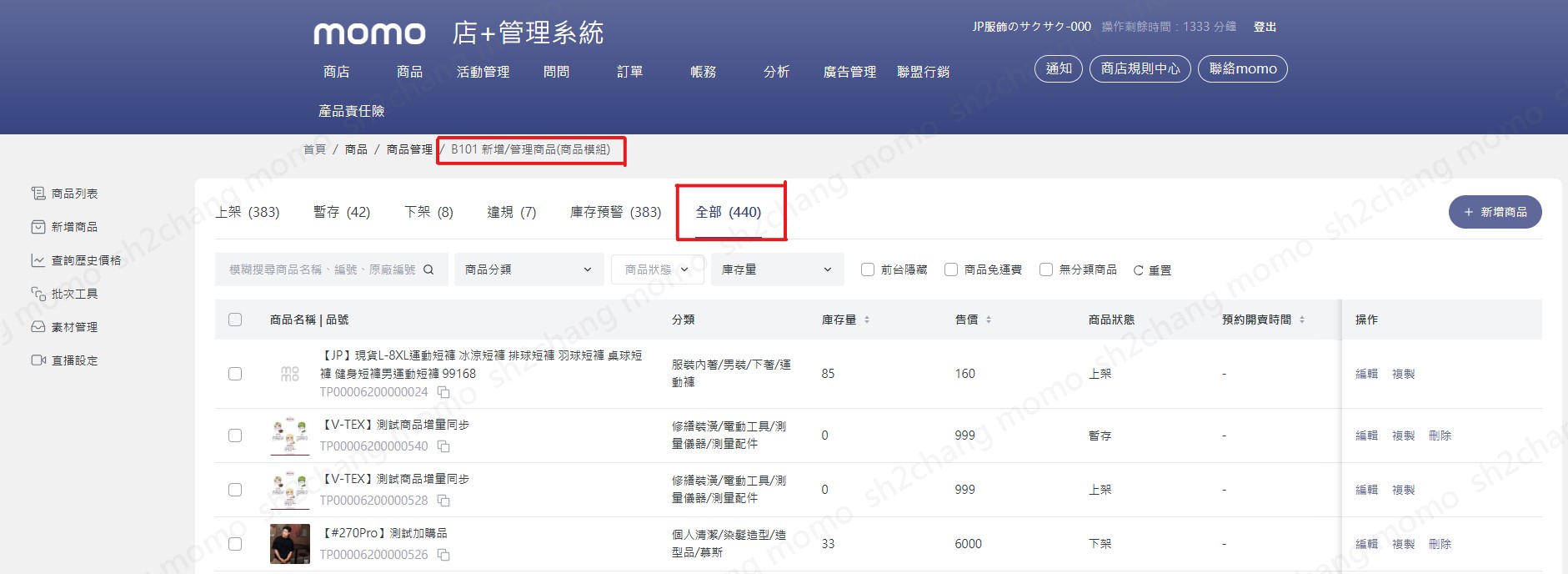Open the 商品分類 dropdown
This screenshot has width=1568, height=574.
point(529,269)
